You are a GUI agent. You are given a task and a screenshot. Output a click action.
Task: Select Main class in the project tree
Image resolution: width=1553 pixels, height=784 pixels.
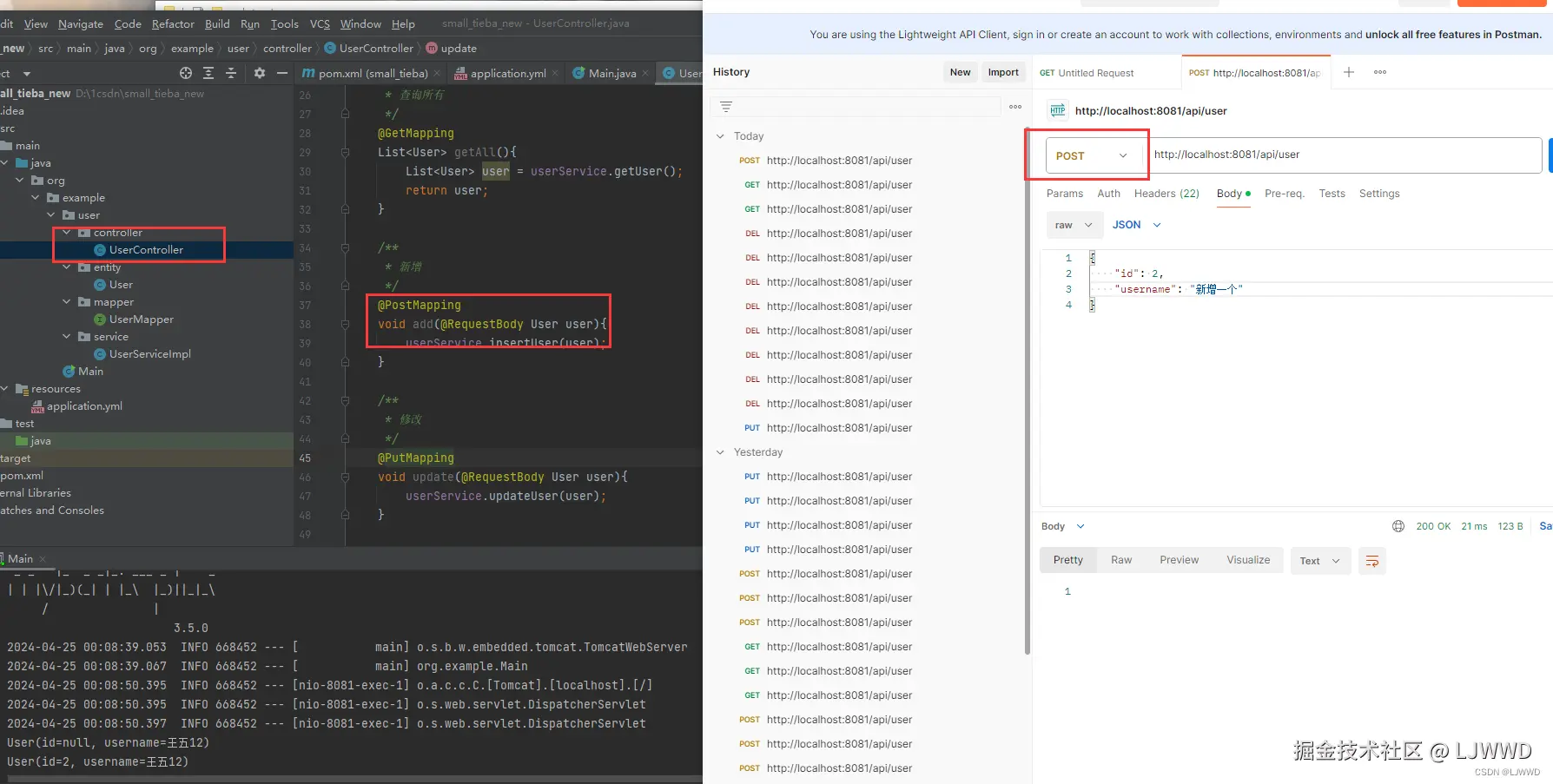pyautogui.click(x=90, y=372)
